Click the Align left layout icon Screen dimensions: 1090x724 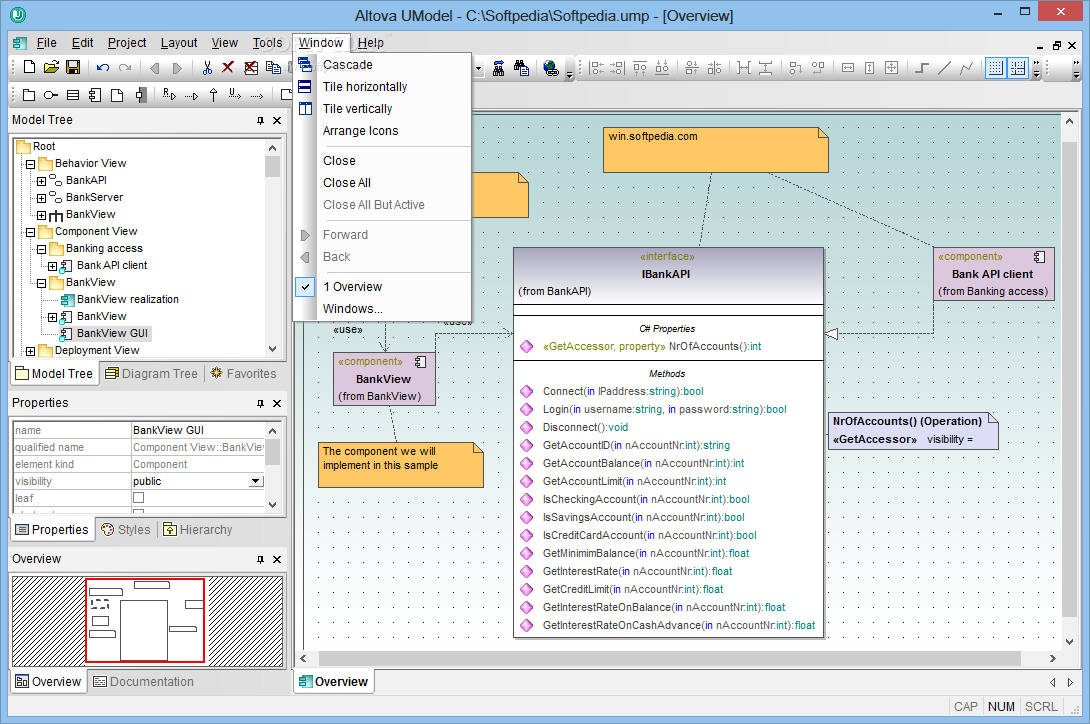[596, 67]
